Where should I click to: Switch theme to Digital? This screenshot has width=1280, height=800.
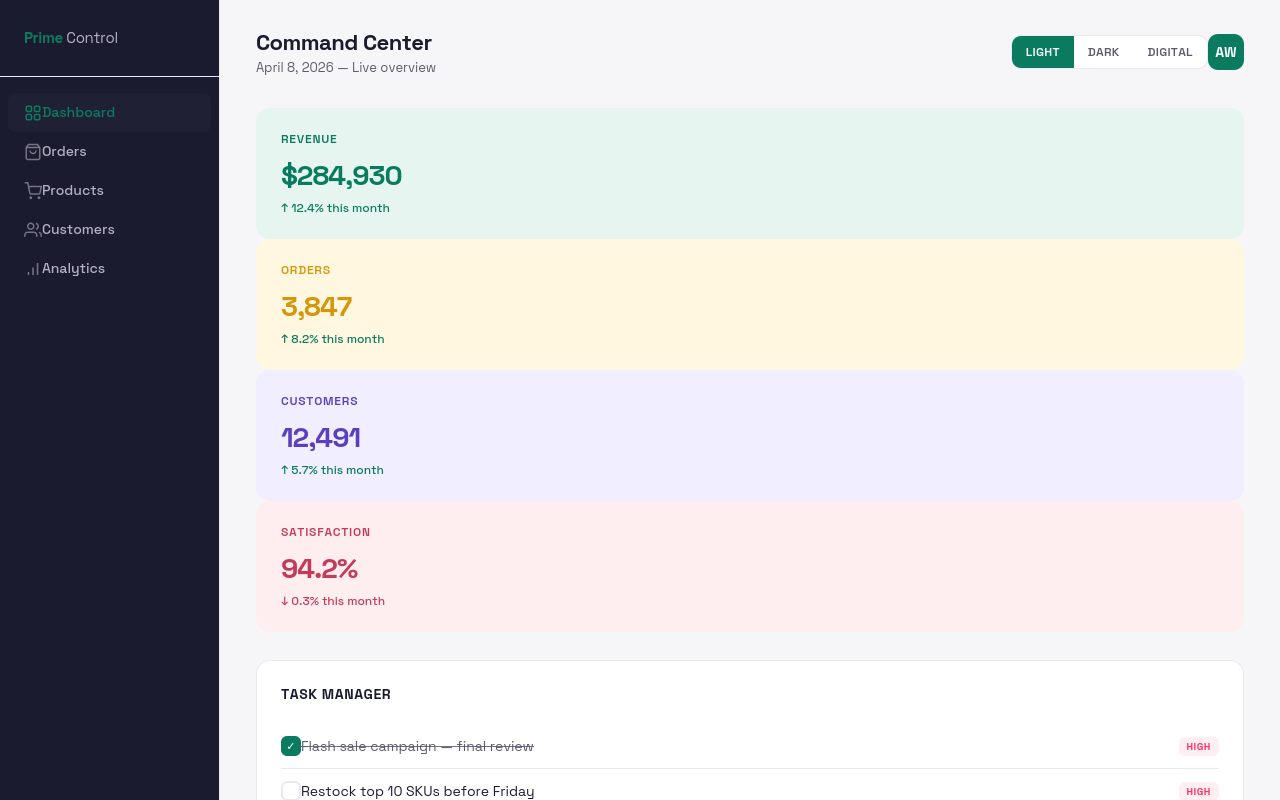click(x=1169, y=52)
